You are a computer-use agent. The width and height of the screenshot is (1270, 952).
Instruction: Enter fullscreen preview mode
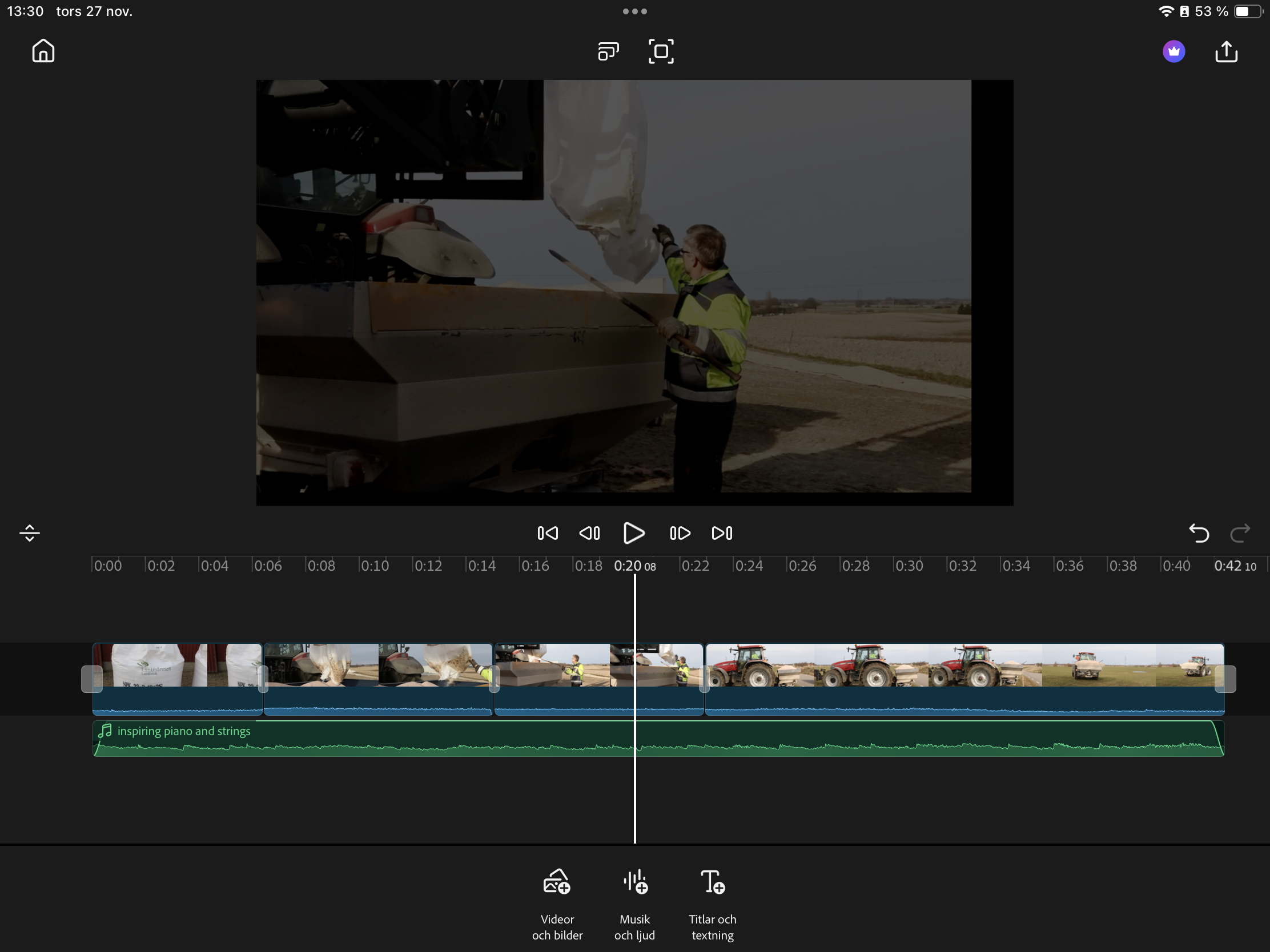click(661, 51)
